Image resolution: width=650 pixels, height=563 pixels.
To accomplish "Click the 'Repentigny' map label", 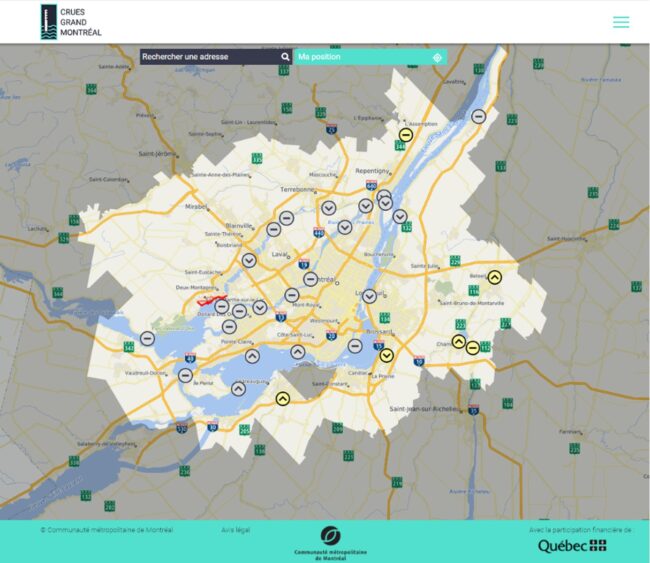I will pyautogui.click(x=371, y=170).
